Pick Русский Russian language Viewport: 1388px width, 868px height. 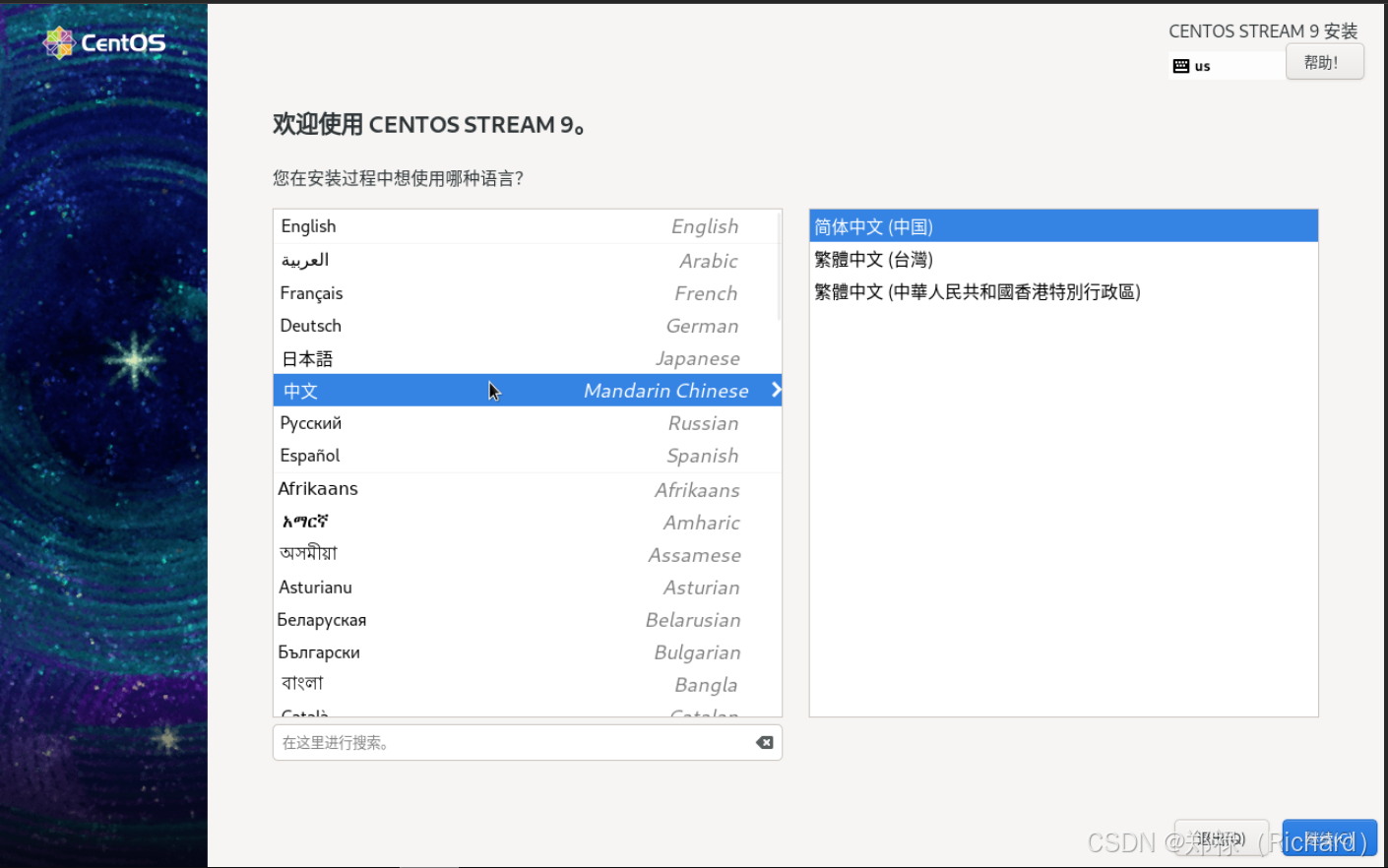click(x=527, y=423)
